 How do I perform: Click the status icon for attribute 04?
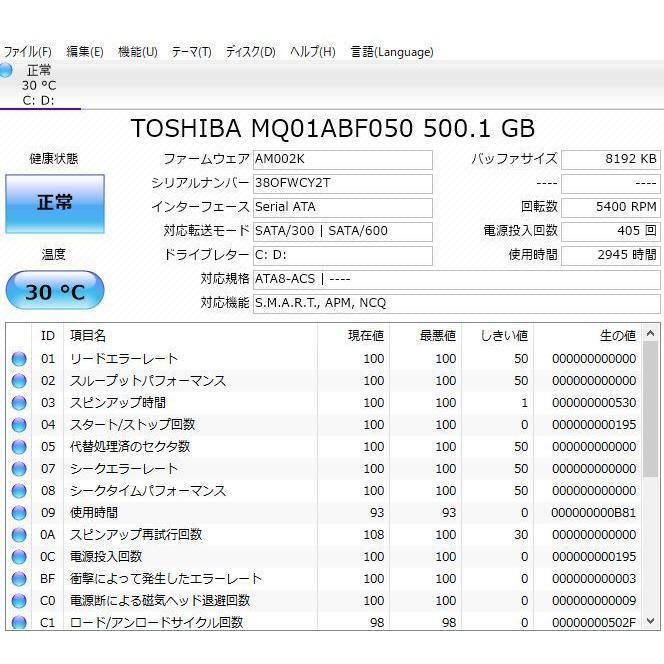19,425
